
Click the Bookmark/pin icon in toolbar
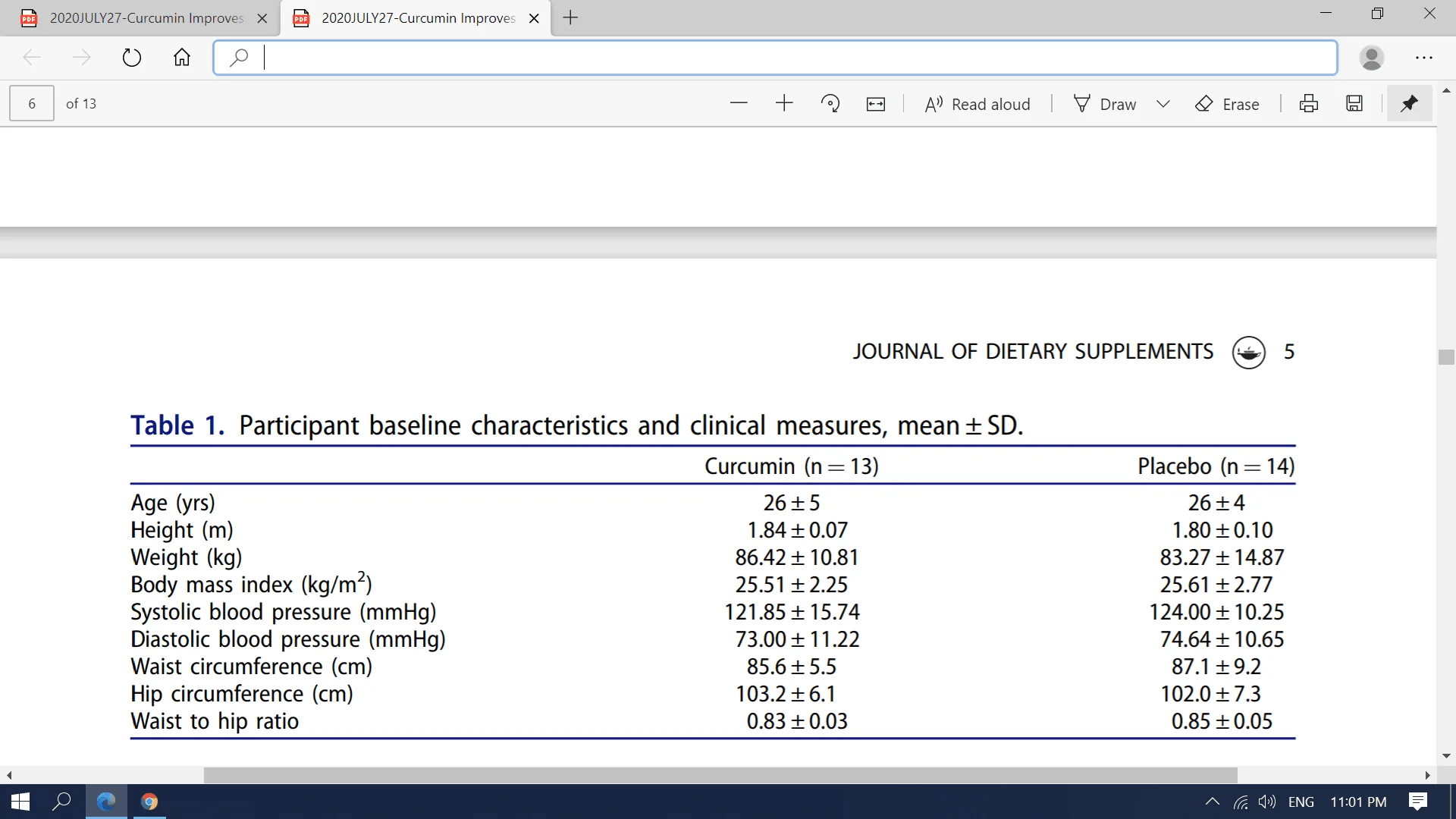[1408, 103]
